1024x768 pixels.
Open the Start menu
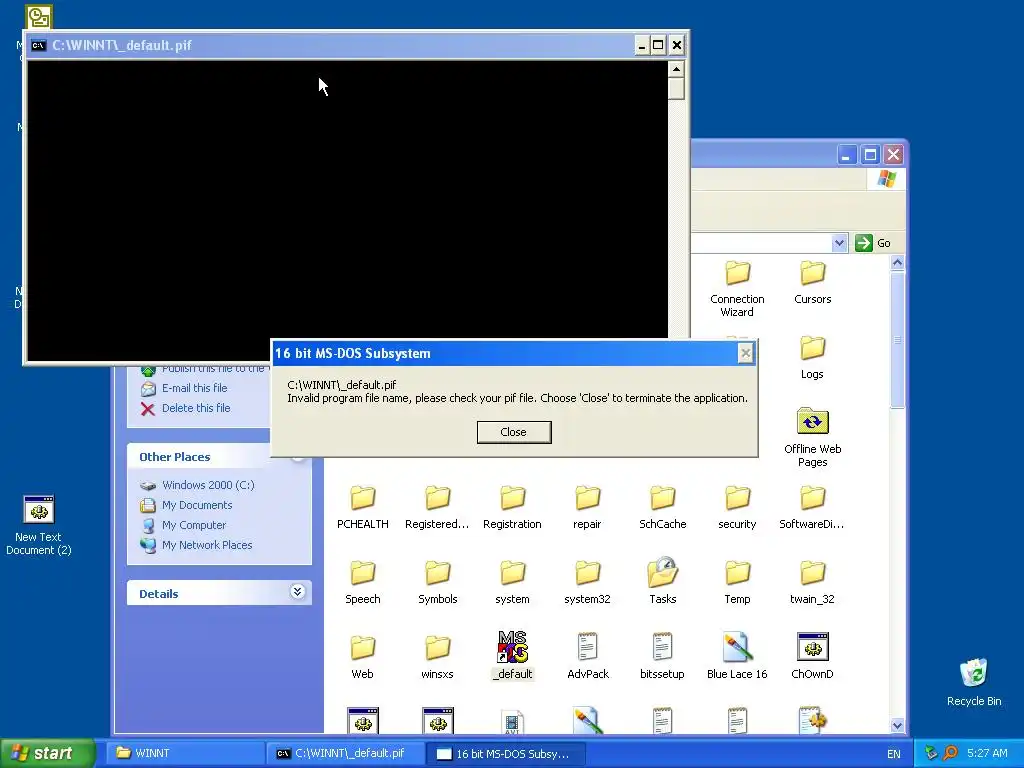tap(47, 753)
